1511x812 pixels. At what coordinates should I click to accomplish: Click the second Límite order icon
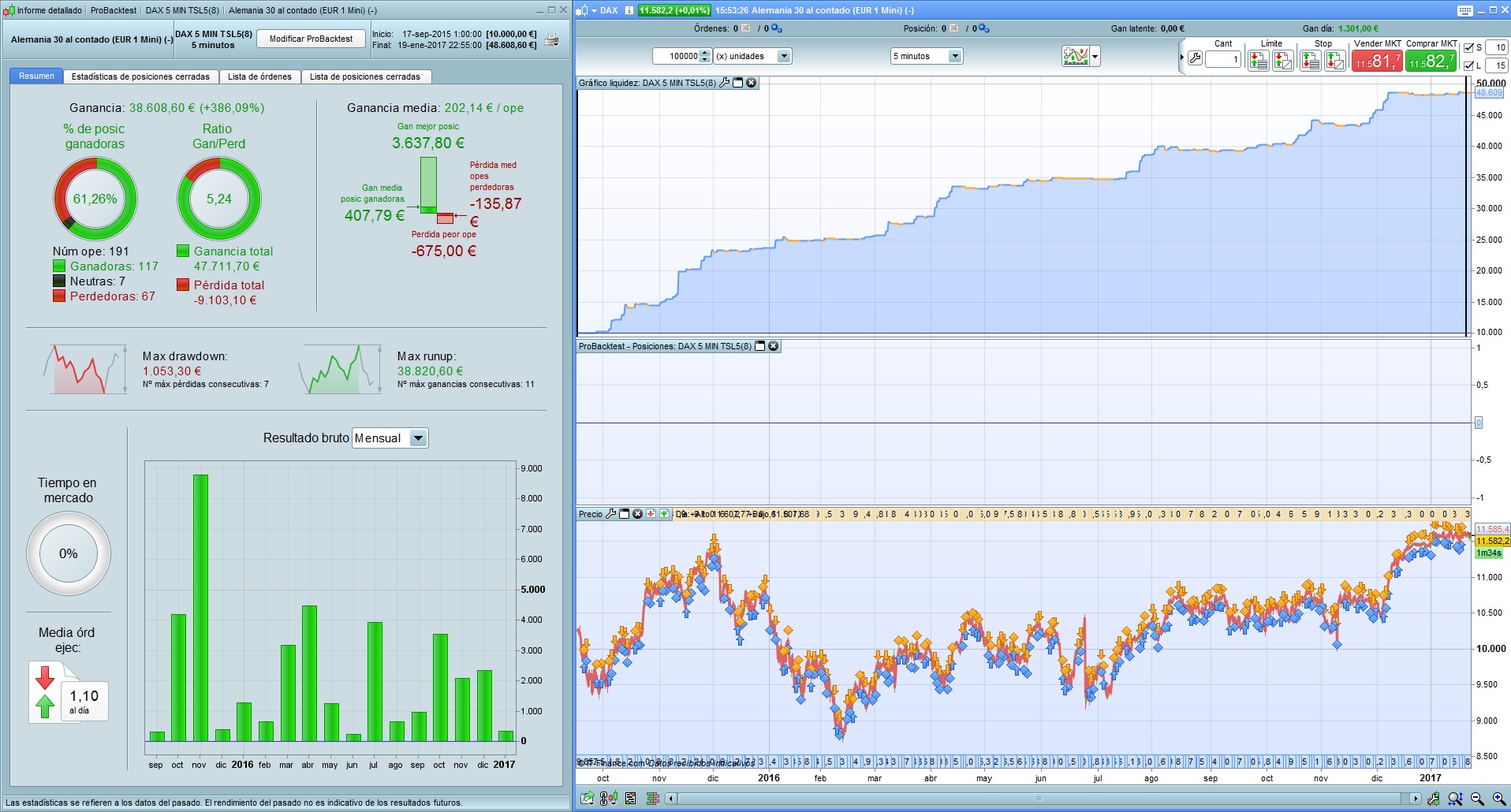1283,60
